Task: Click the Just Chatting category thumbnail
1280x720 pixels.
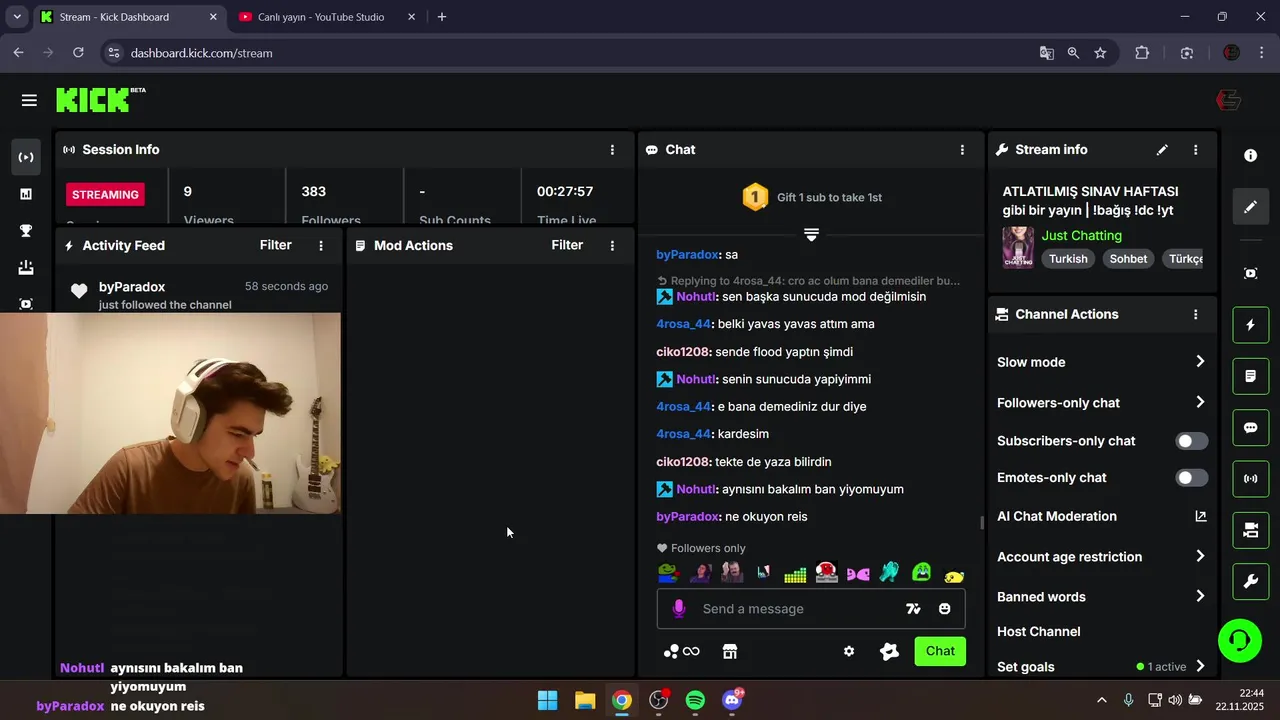Action: click(1018, 247)
